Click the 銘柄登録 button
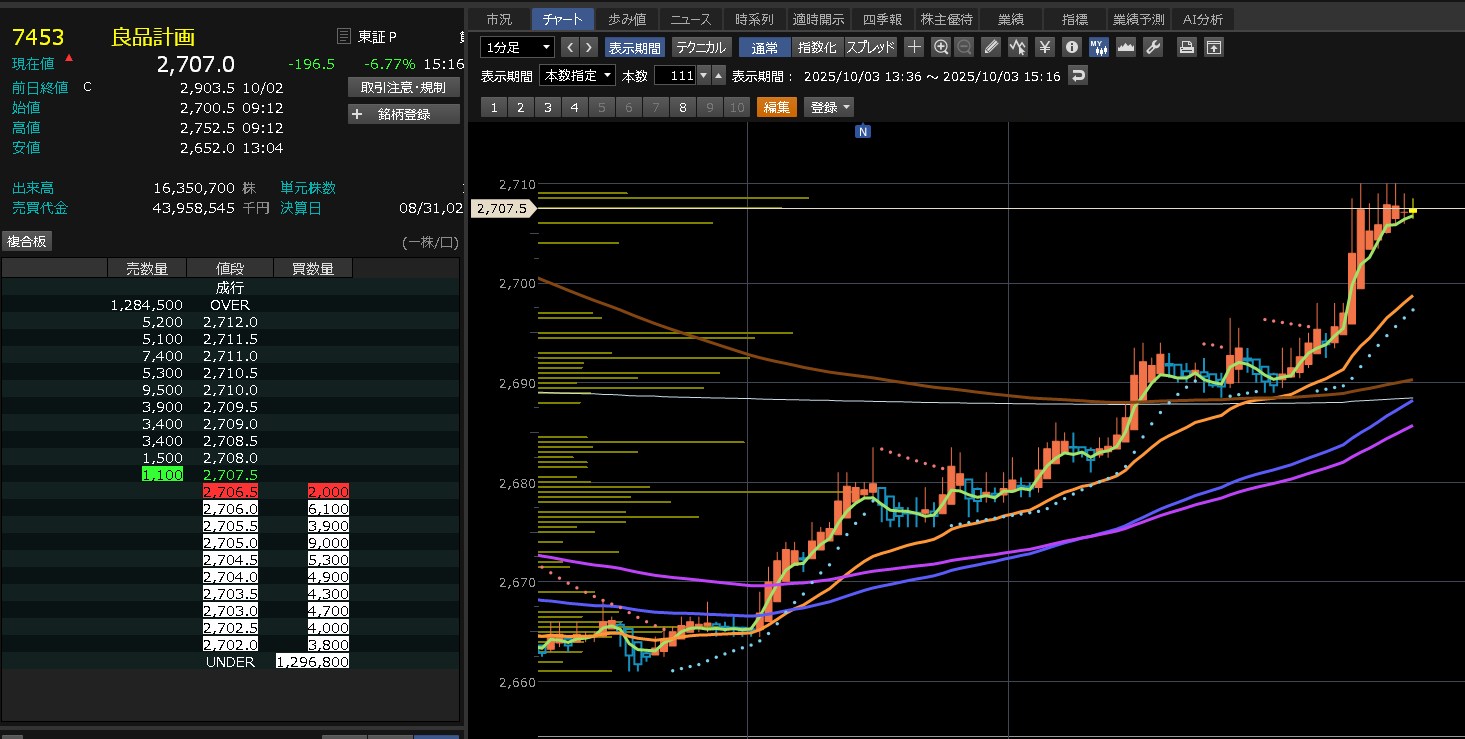Screen dimensions: 1465x739 click(x=404, y=114)
